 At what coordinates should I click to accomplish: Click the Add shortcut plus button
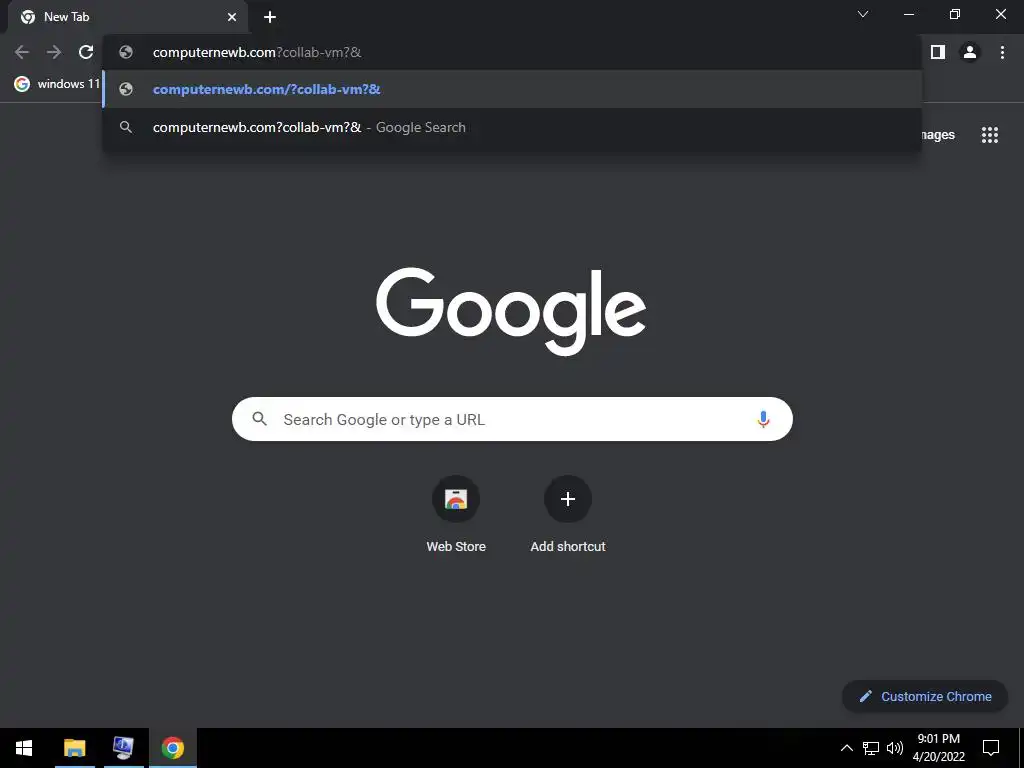click(568, 499)
